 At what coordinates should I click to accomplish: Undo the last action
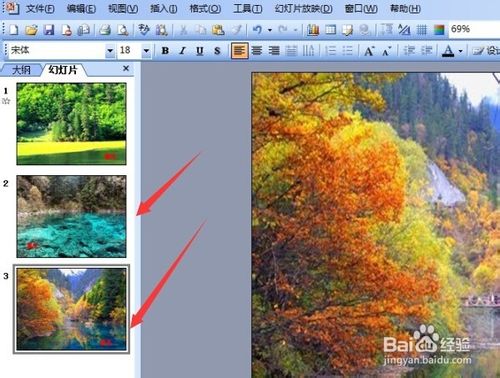pyautogui.click(x=257, y=30)
